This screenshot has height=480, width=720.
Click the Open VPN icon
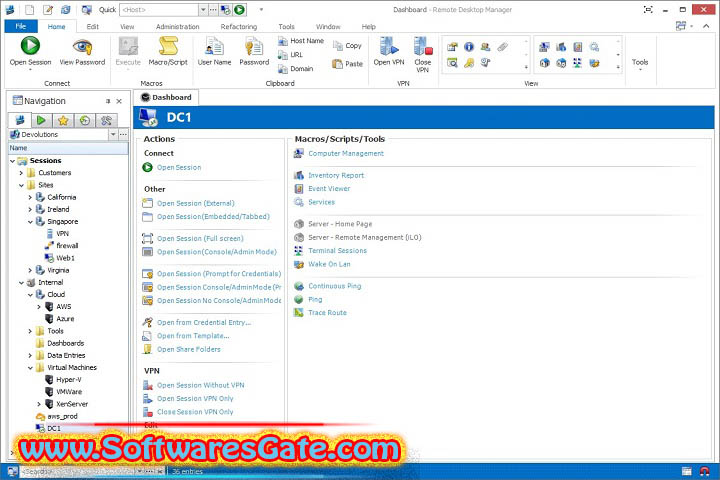[389, 46]
